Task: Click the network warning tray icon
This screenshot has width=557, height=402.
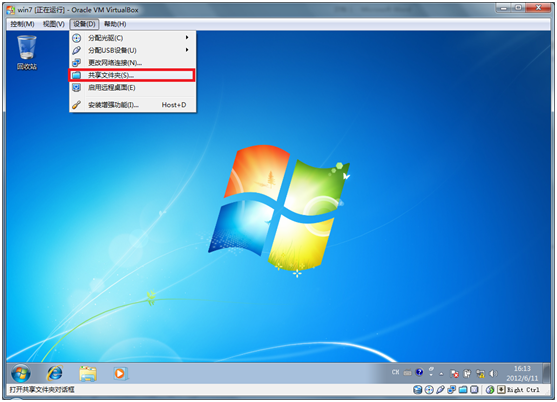Action: [x=480, y=373]
